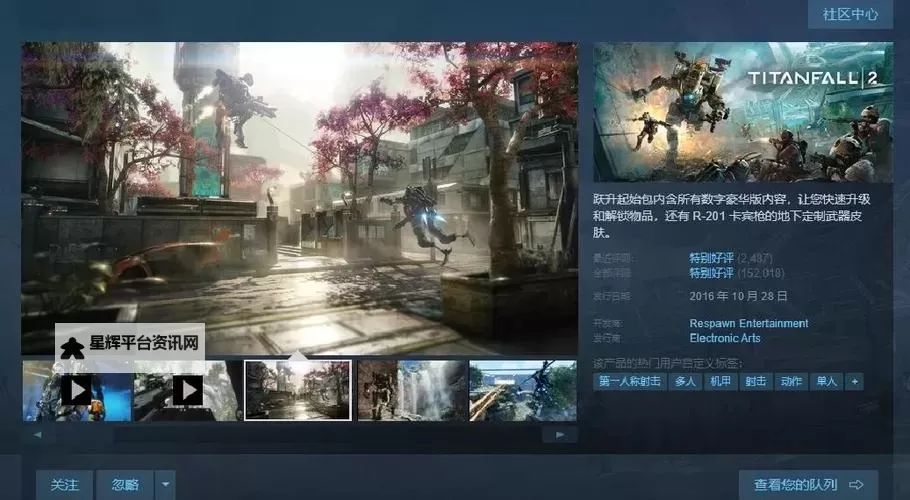The image size is (910, 500).
Task: Play the first video thumbnail
Action: (x=77, y=390)
